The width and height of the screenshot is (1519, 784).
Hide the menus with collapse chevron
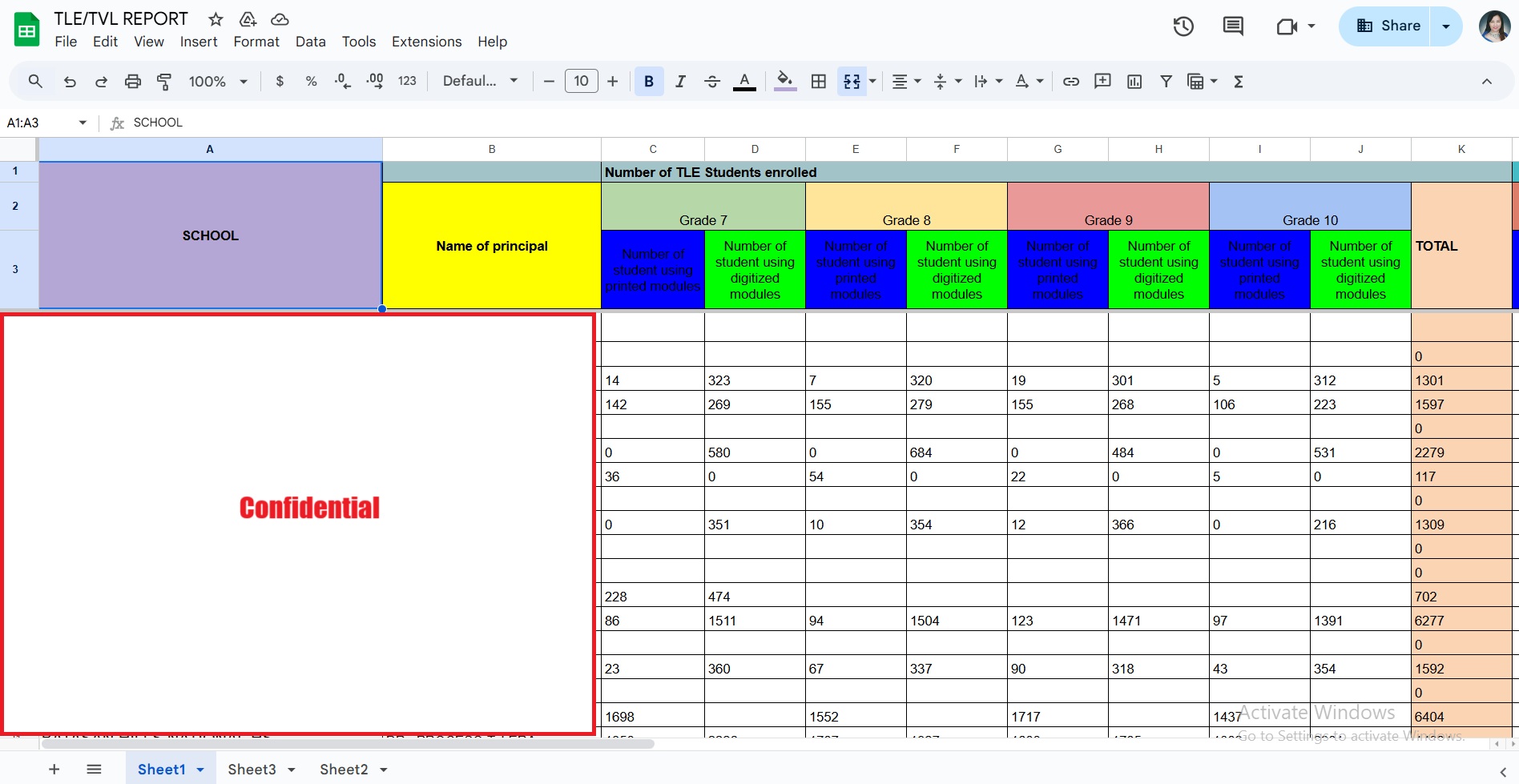point(1487,81)
